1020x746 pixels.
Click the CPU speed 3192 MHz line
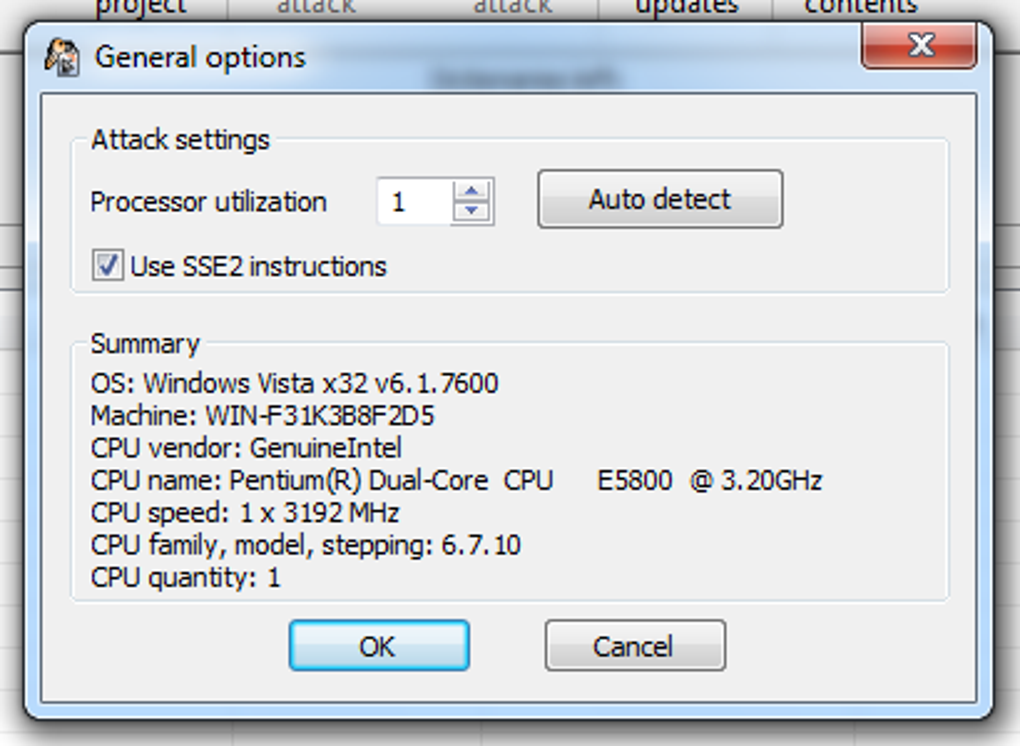245,513
